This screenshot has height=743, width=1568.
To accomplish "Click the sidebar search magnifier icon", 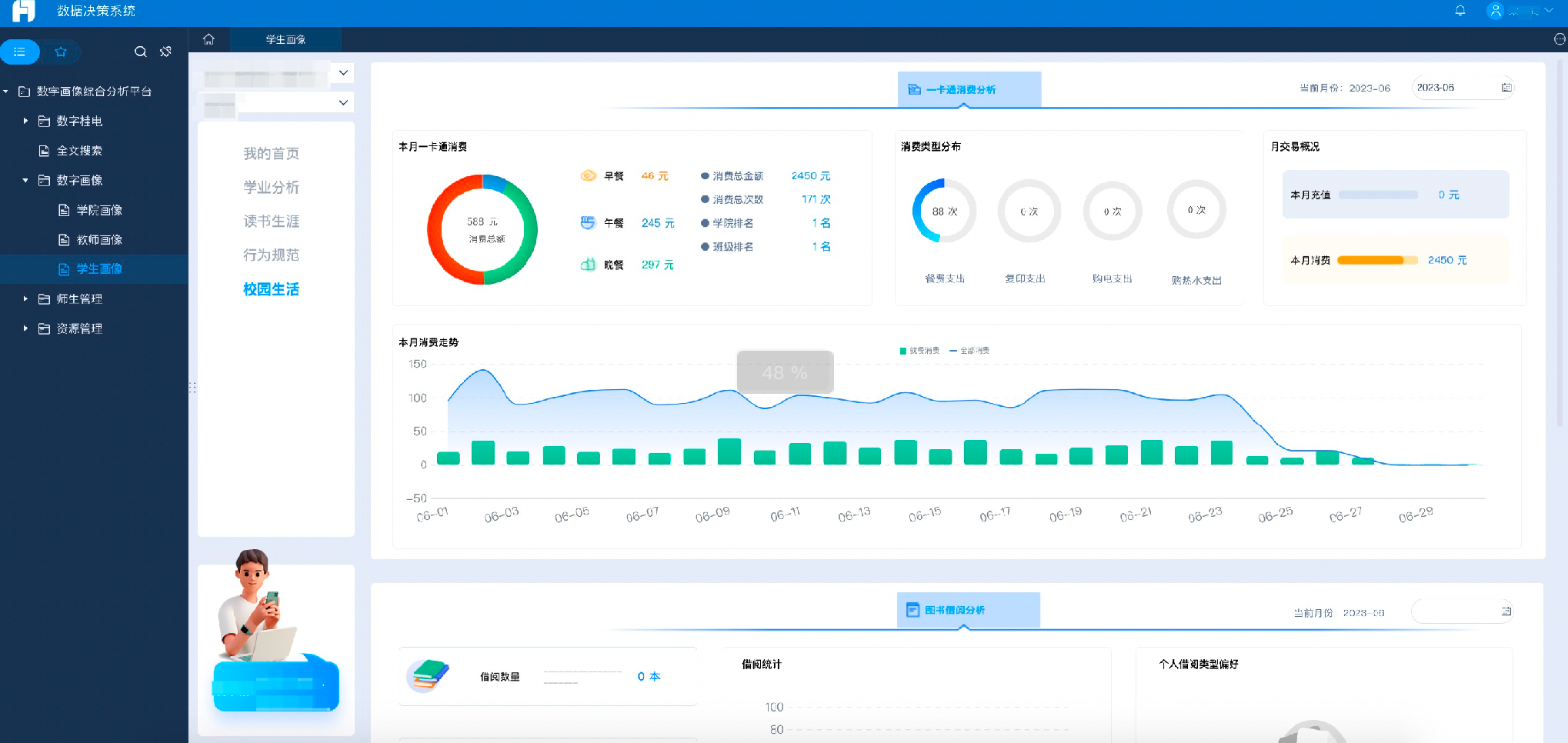I will (140, 52).
